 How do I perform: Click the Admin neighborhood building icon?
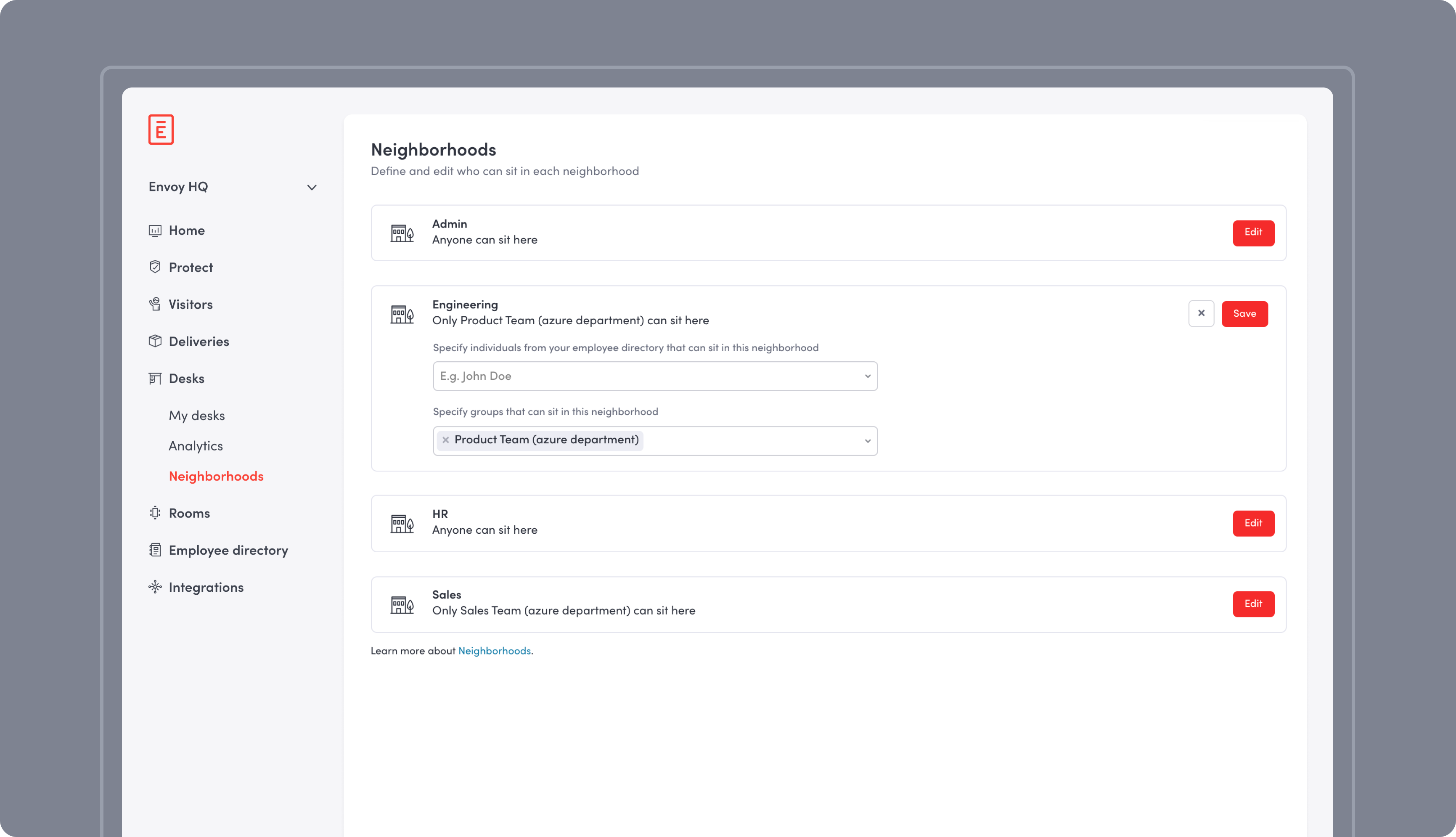pyautogui.click(x=402, y=233)
